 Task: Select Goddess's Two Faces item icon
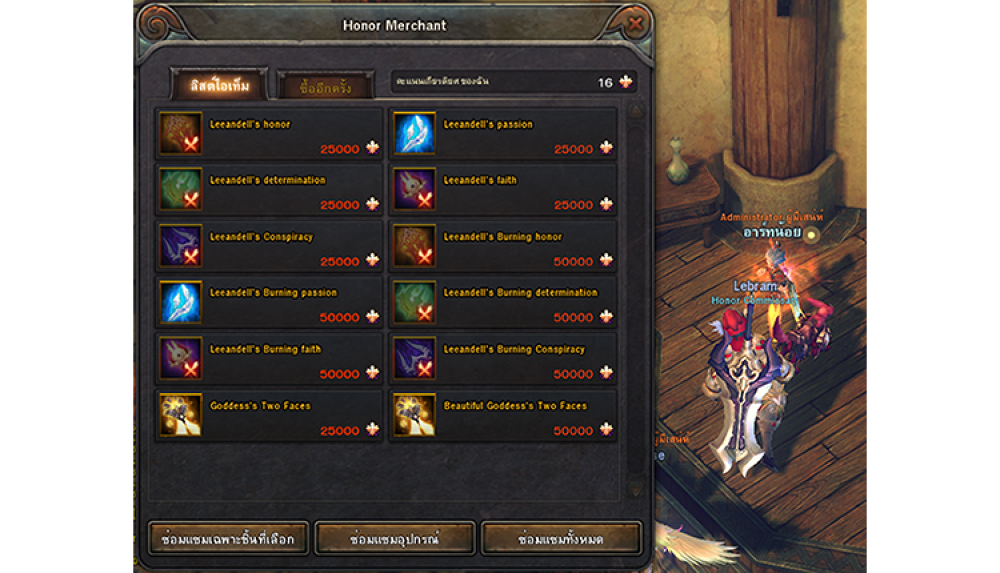pyautogui.click(x=180, y=415)
